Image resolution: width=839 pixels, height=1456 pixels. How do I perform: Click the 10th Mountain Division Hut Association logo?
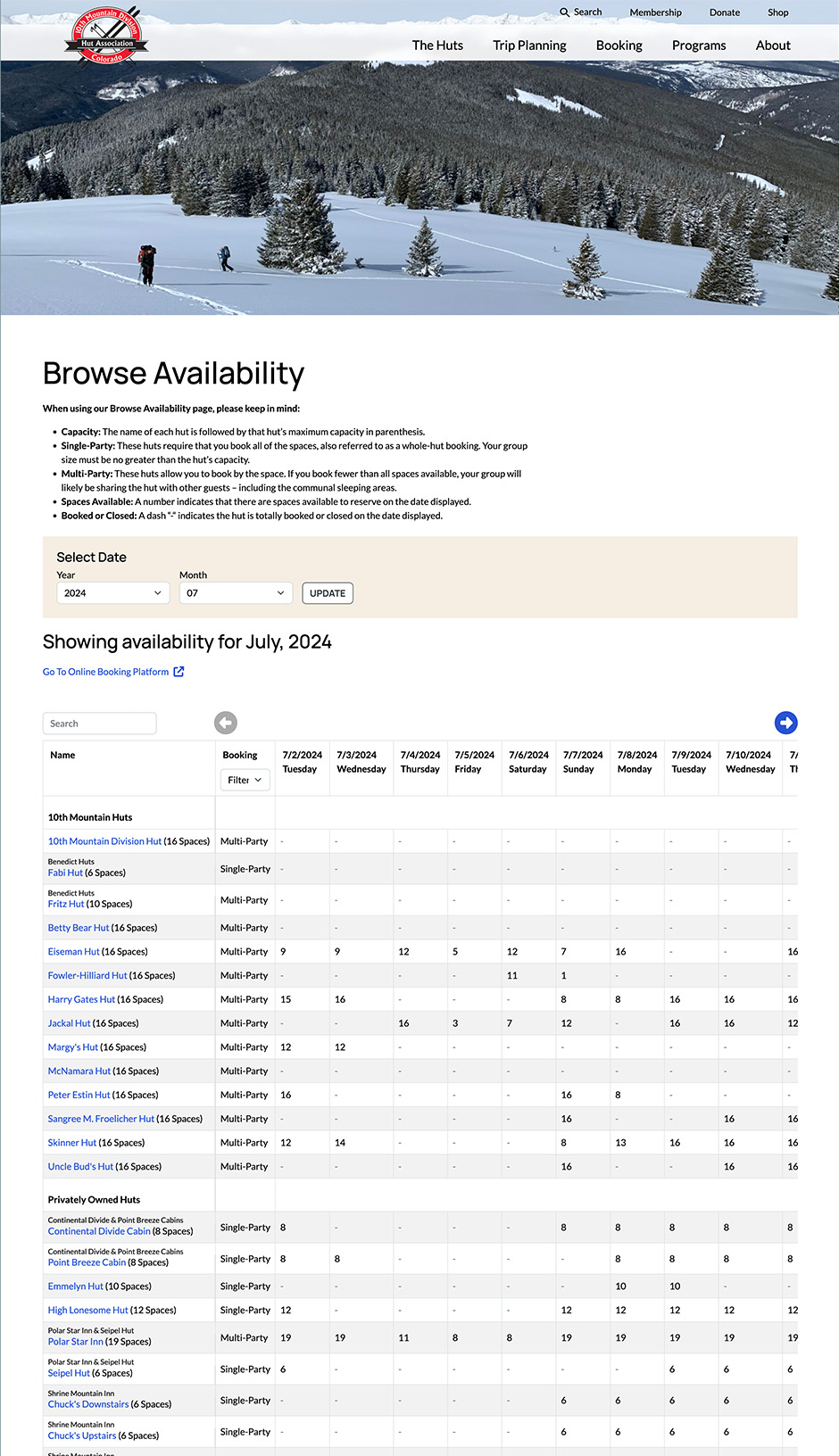pyautogui.click(x=106, y=37)
